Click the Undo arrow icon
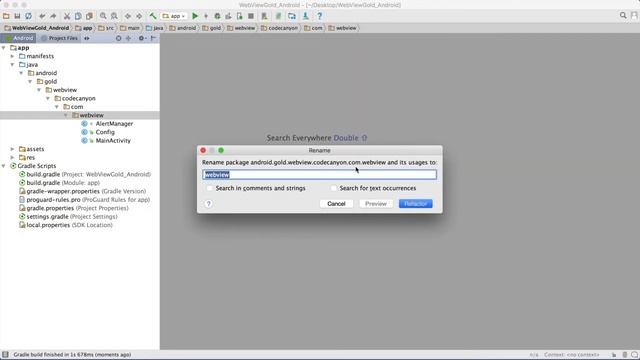Screen dimensions: 640x360 click(x=42, y=16)
